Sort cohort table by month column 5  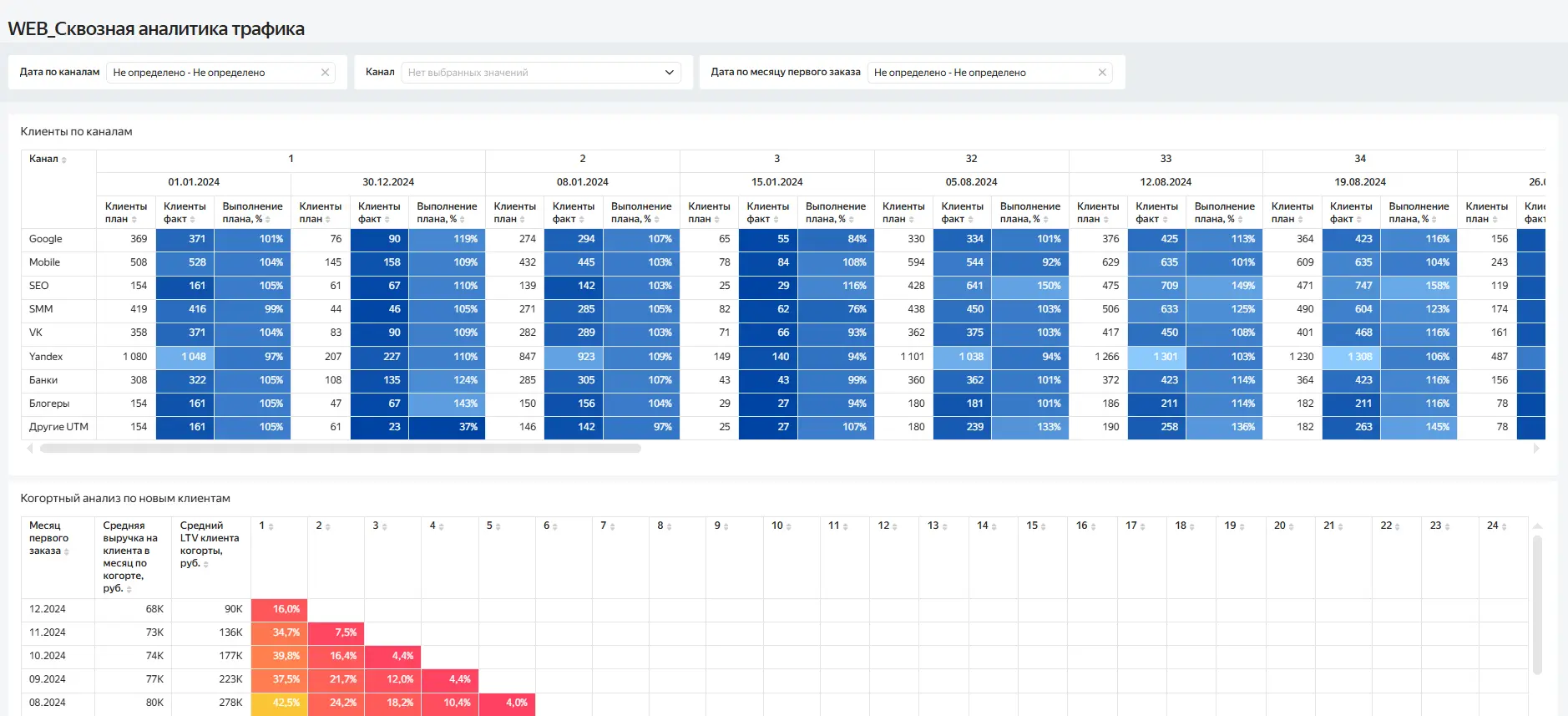click(x=498, y=526)
